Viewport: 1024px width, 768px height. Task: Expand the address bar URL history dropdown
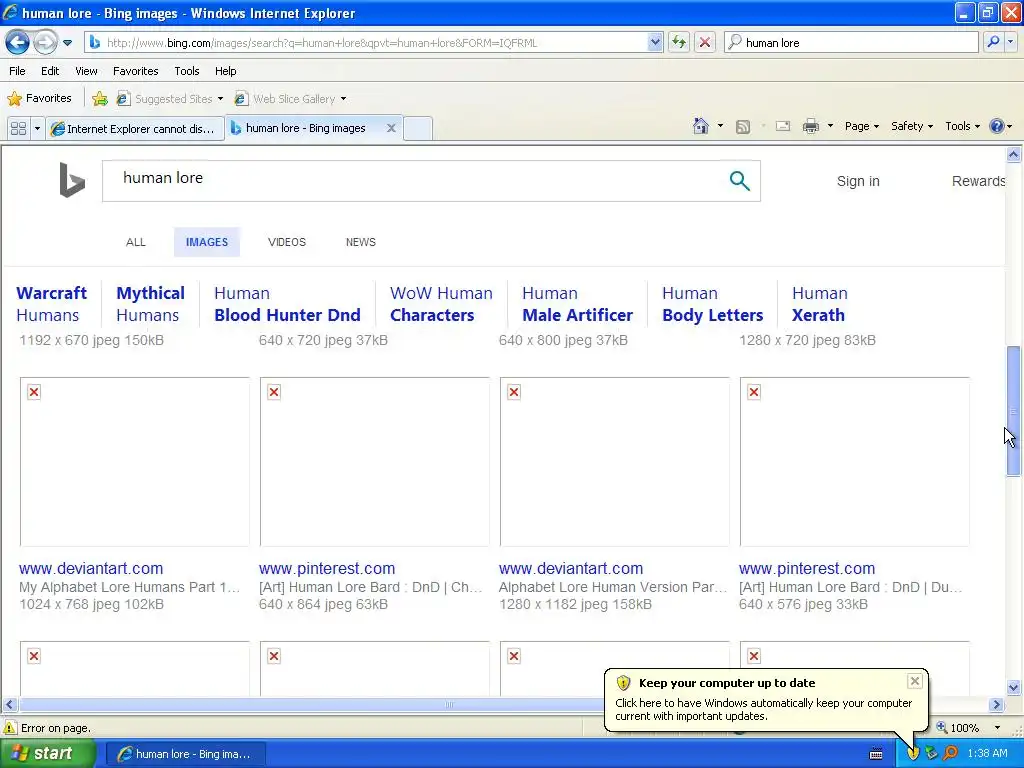click(655, 42)
